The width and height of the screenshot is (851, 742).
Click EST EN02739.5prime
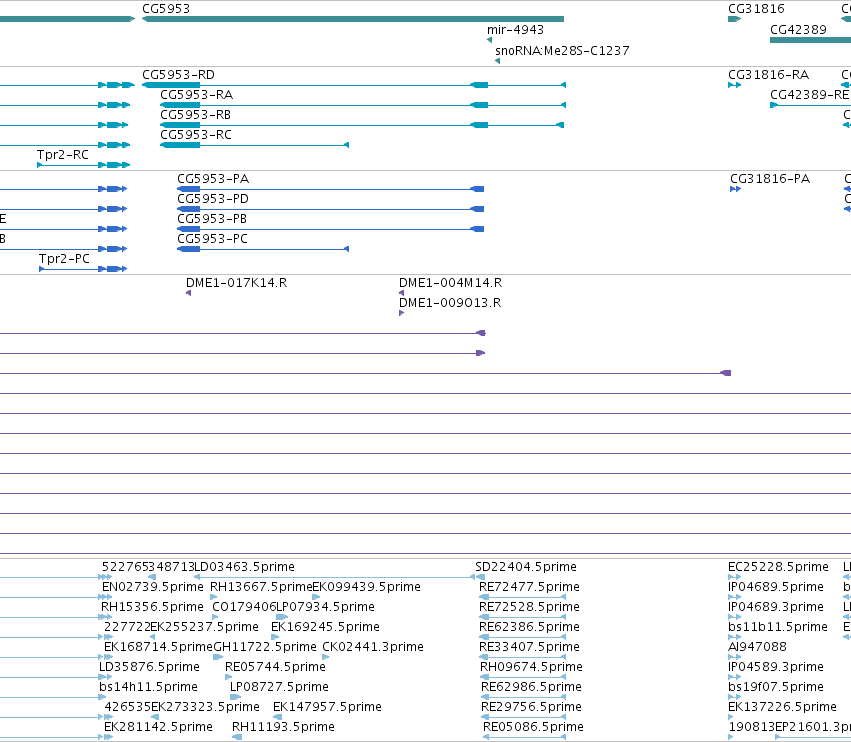[153, 587]
